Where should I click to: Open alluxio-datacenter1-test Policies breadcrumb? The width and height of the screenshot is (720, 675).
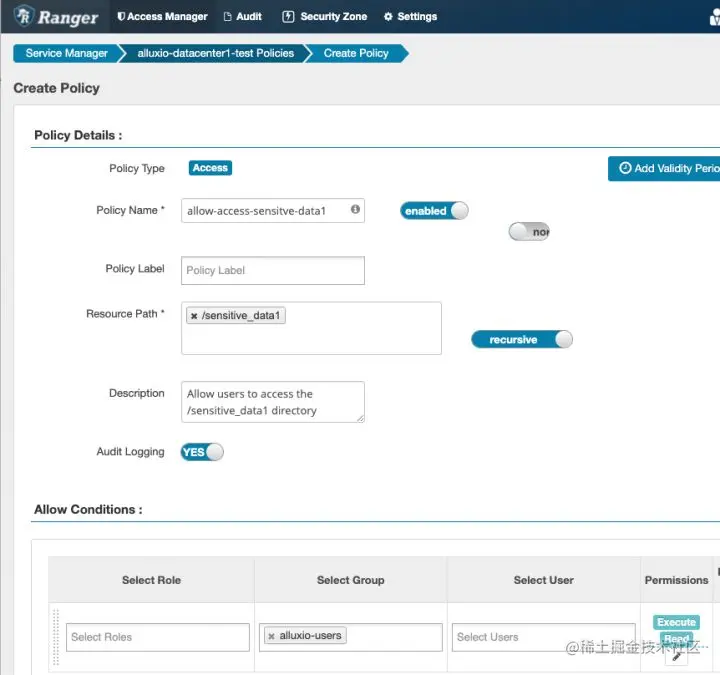pyautogui.click(x=215, y=53)
